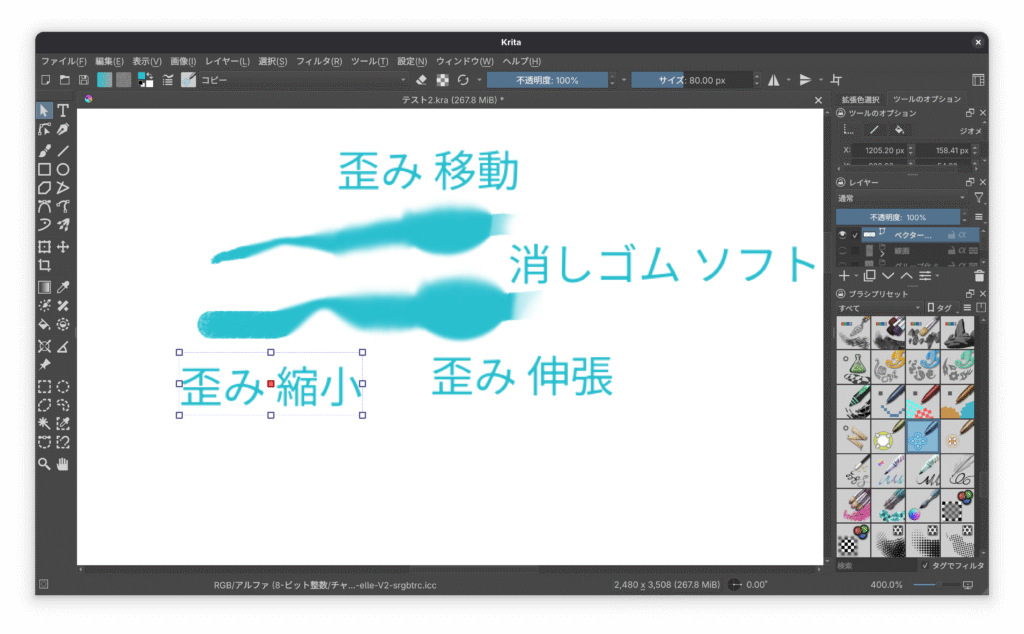Toggle preserve alpha checkerboard button

pyautogui.click(x=442, y=80)
